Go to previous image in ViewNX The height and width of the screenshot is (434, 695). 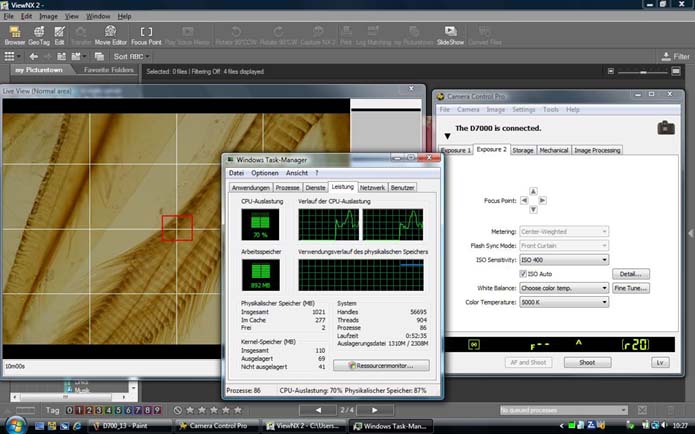(318, 410)
